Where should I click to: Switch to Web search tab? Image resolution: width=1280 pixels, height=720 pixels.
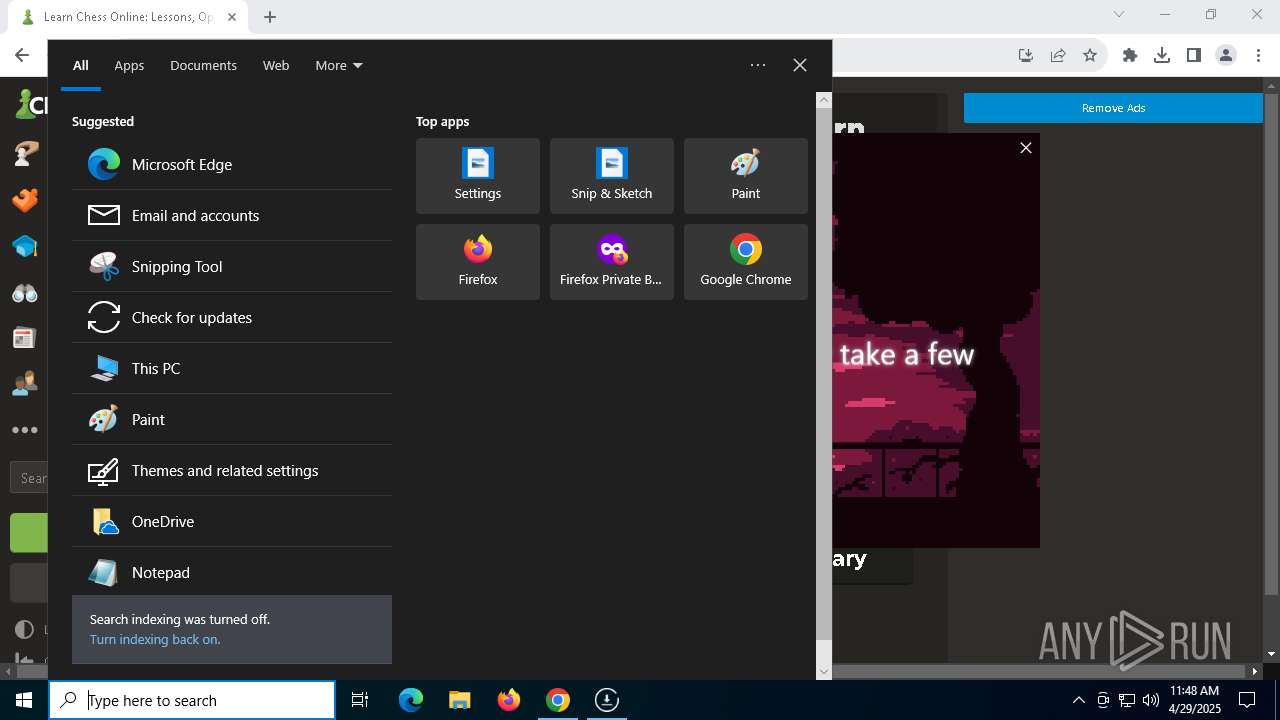coord(276,65)
